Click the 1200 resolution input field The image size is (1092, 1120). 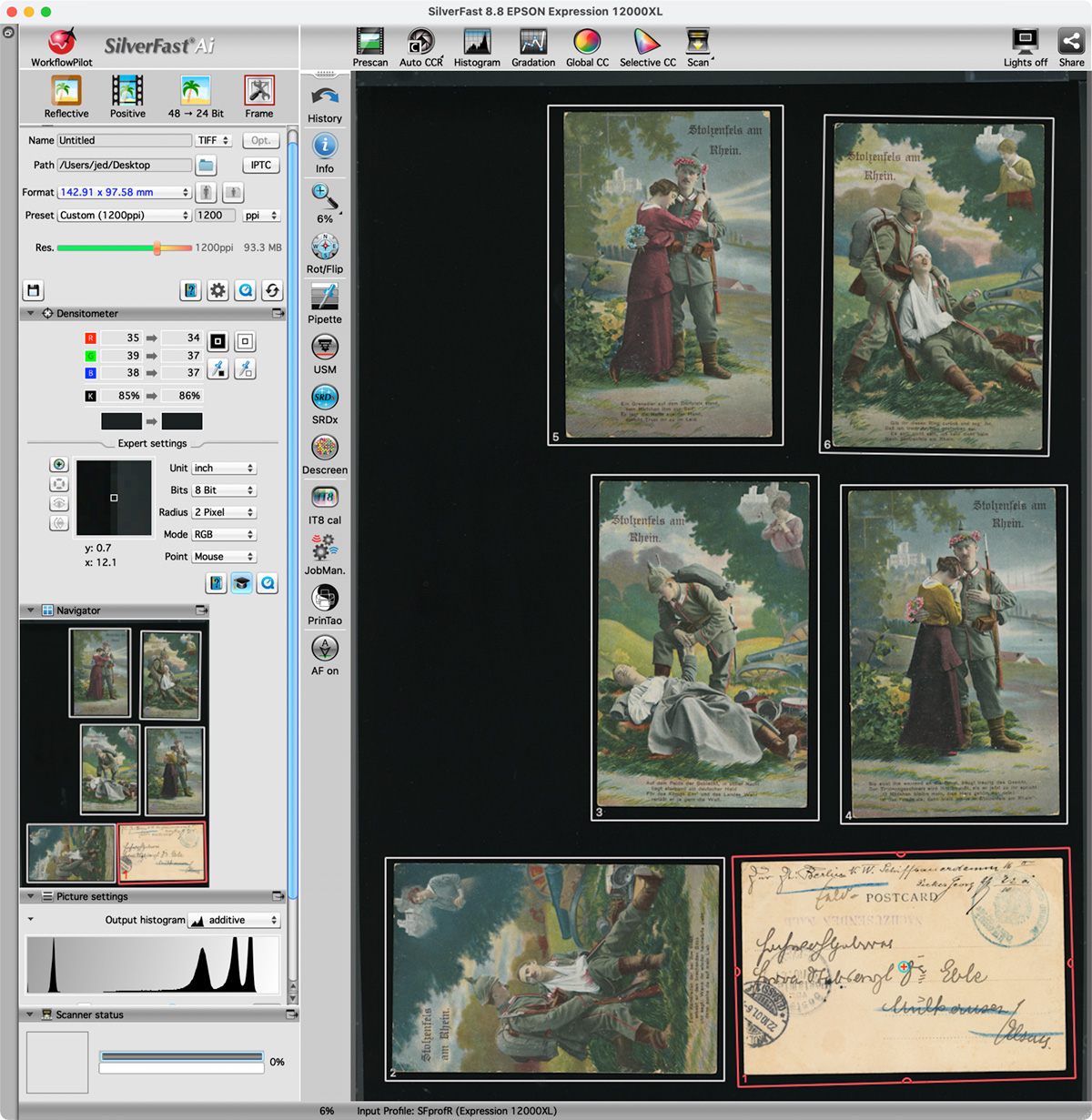[216, 216]
